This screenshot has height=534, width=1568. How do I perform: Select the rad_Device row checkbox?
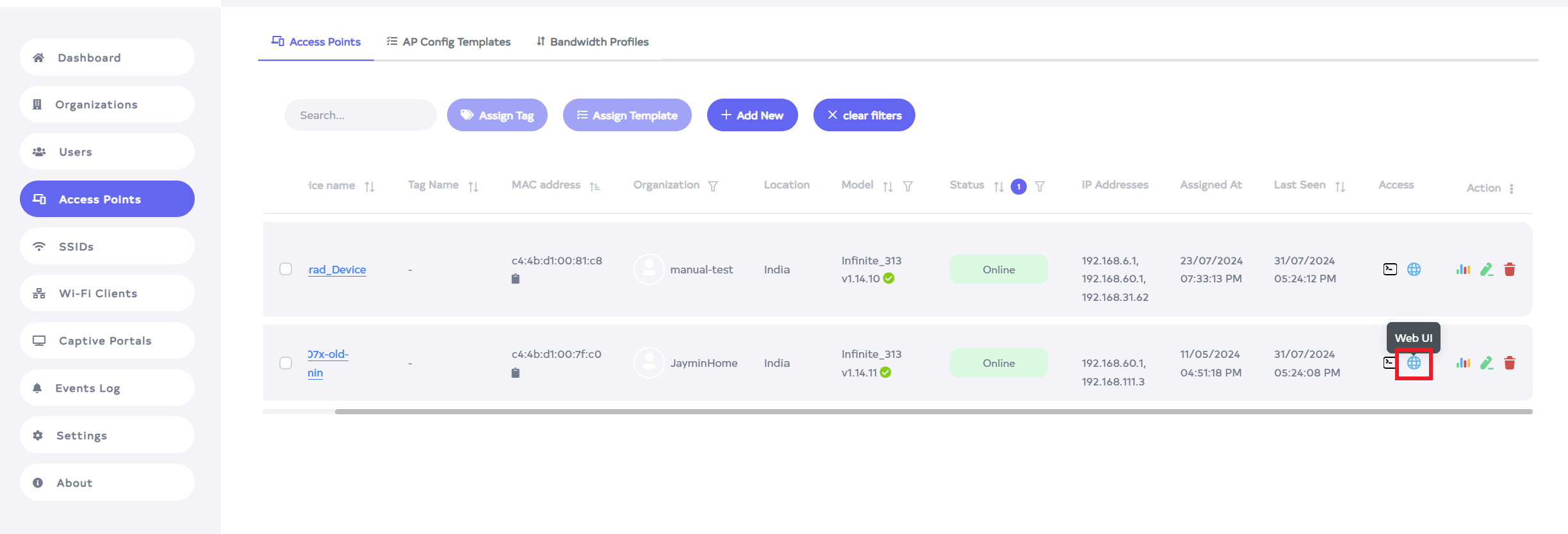pyautogui.click(x=286, y=269)
